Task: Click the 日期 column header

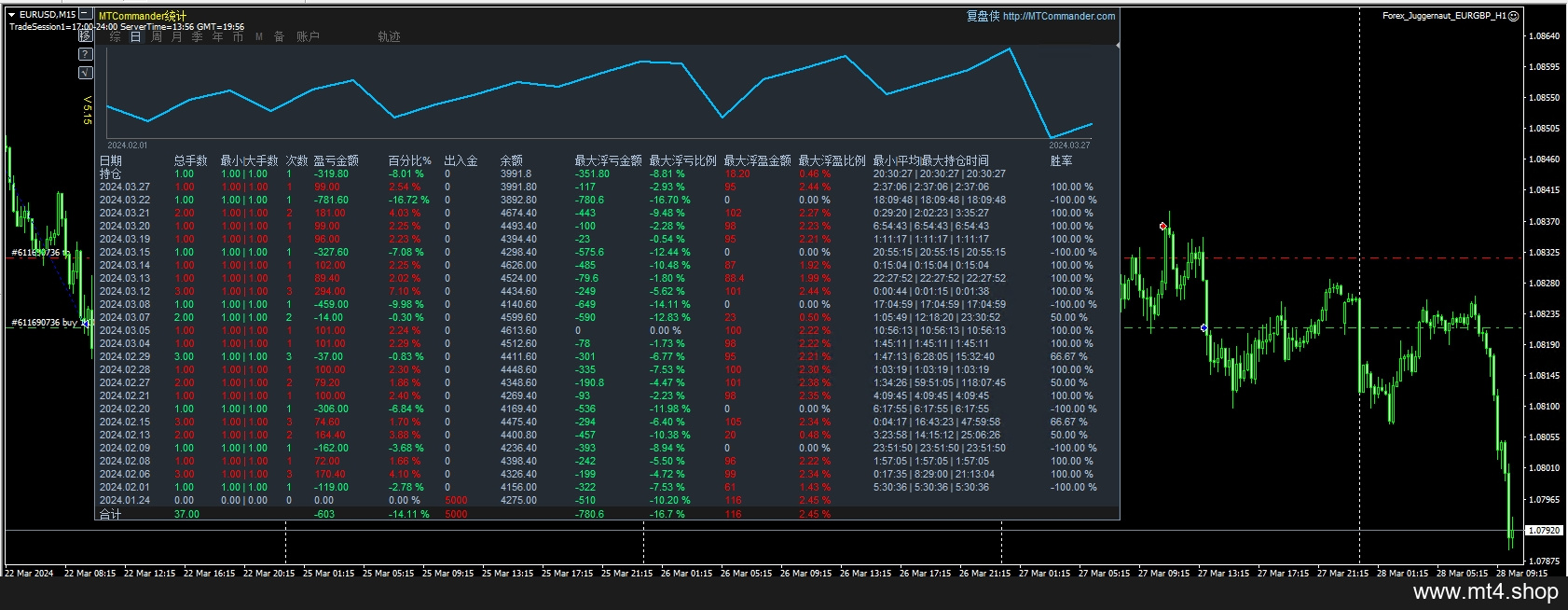Action: (x=111, y=160)
